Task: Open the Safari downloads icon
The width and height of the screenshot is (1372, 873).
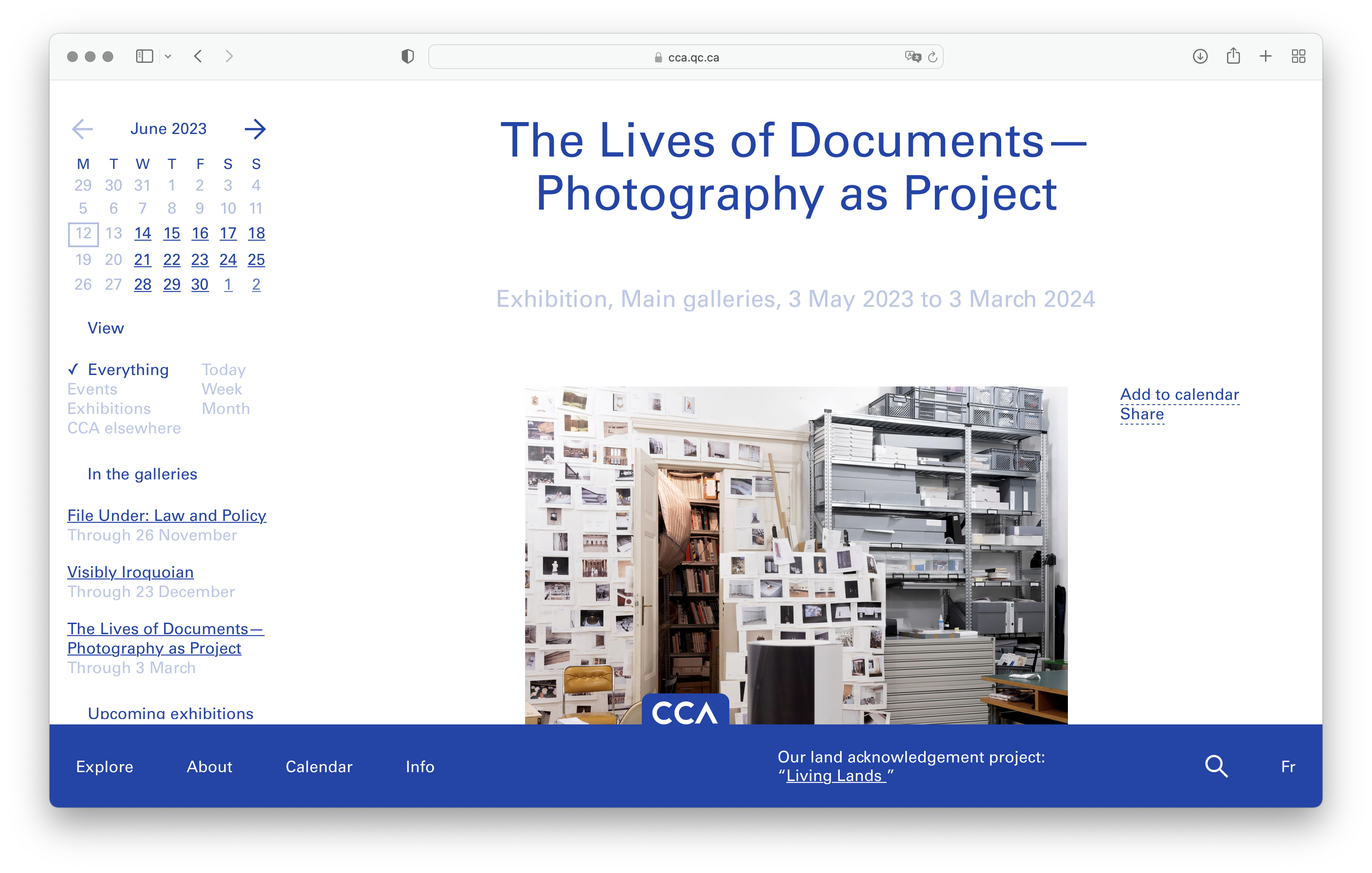Action: [1200, 57]
